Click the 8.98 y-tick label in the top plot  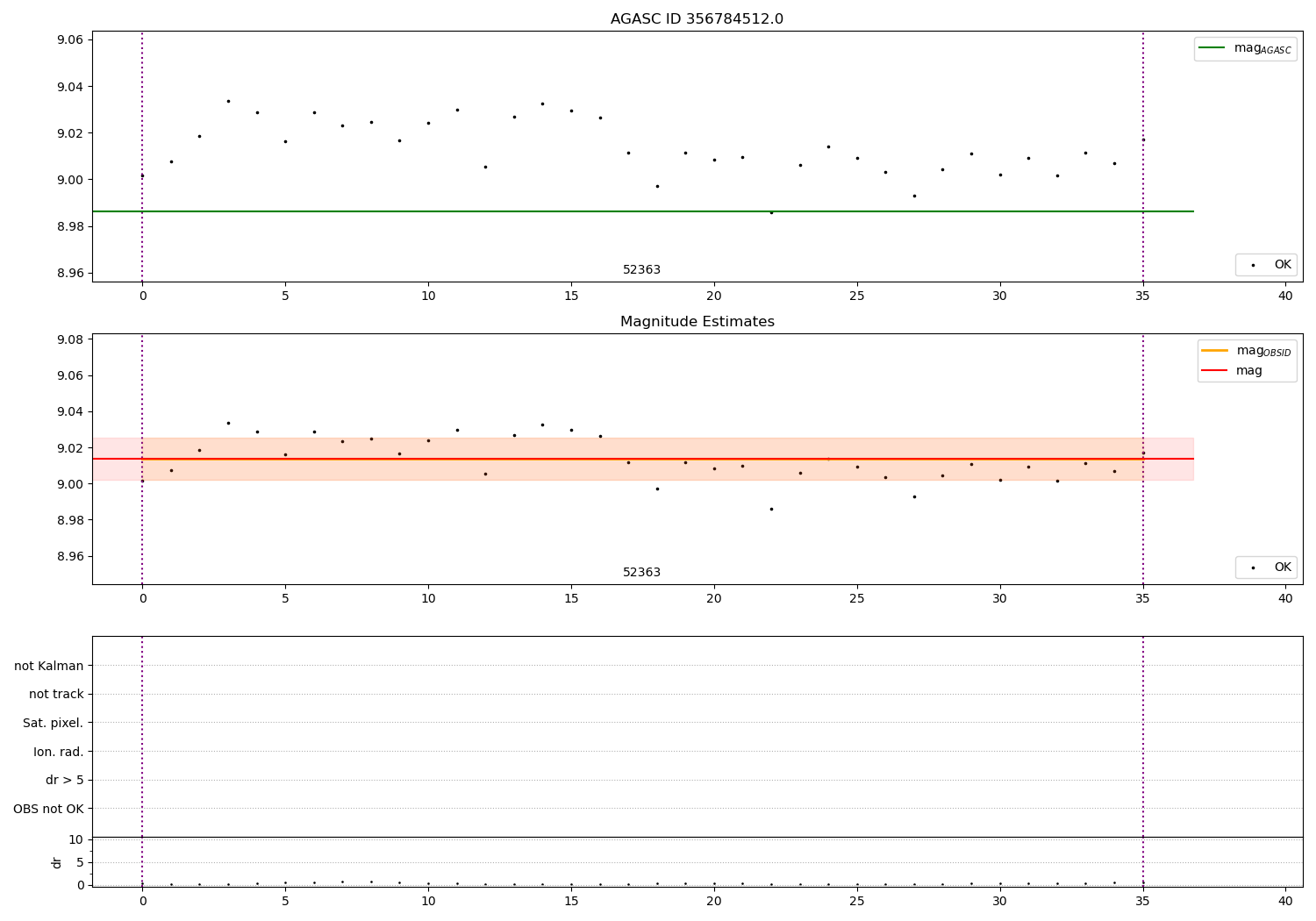click(x=70, y=226)
